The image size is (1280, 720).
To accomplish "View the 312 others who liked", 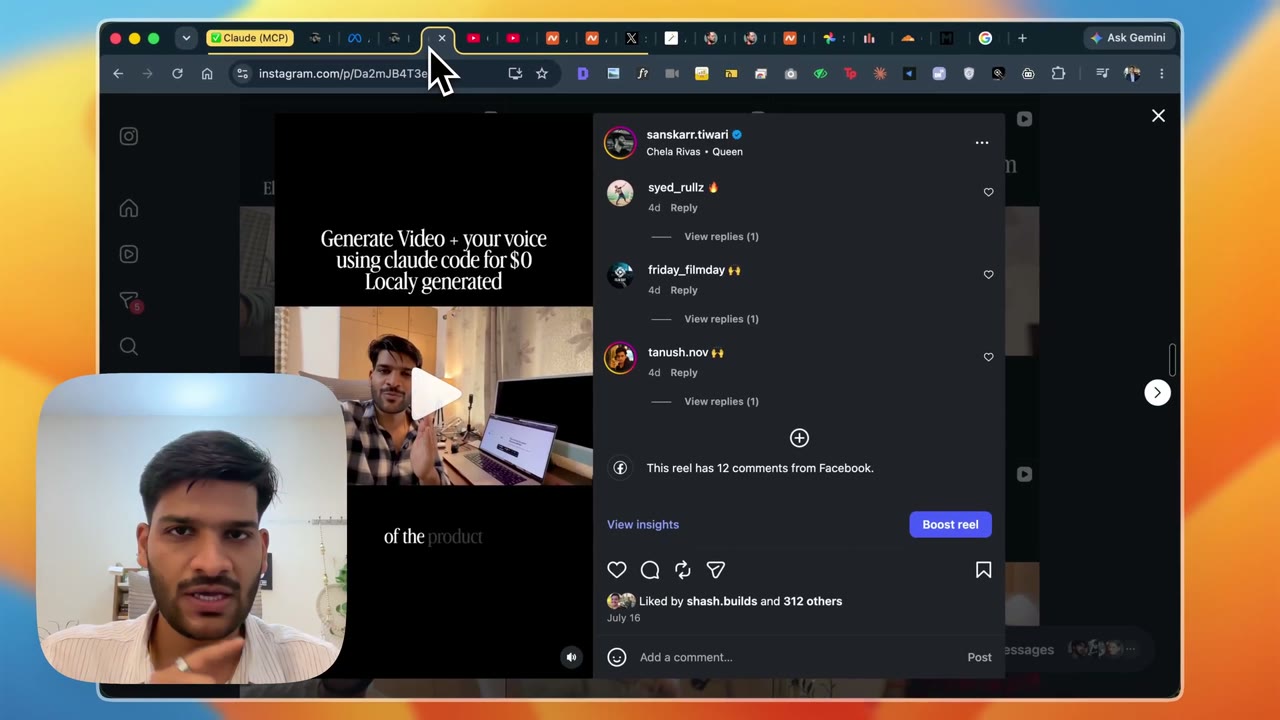I will 813,601.
